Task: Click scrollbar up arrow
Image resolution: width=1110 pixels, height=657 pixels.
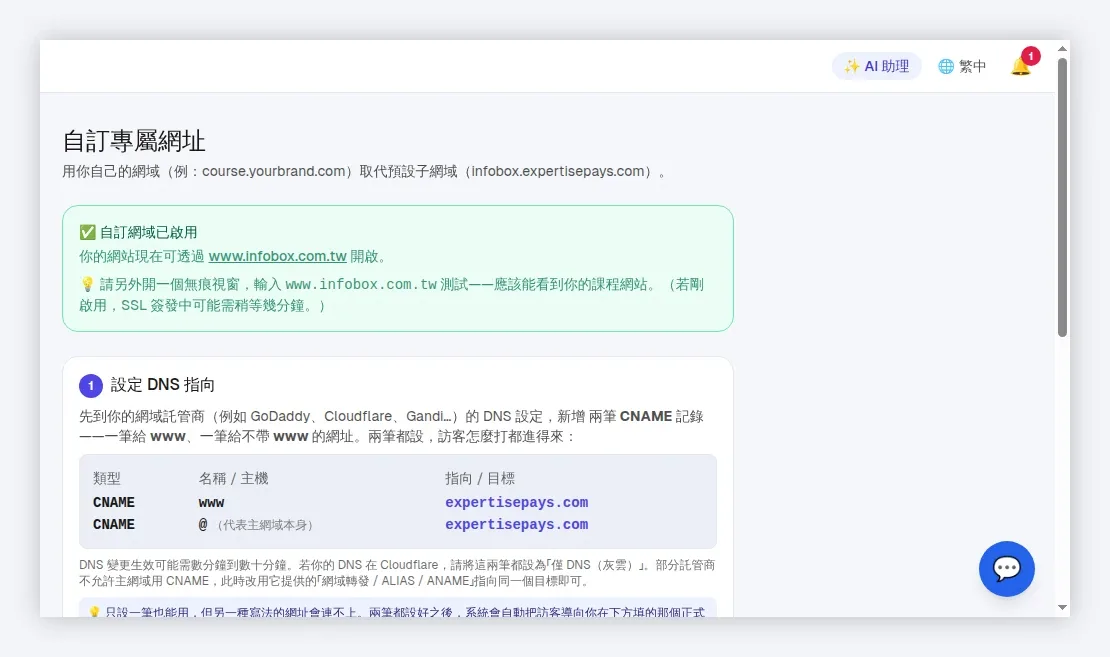Action: (1062, 49)
